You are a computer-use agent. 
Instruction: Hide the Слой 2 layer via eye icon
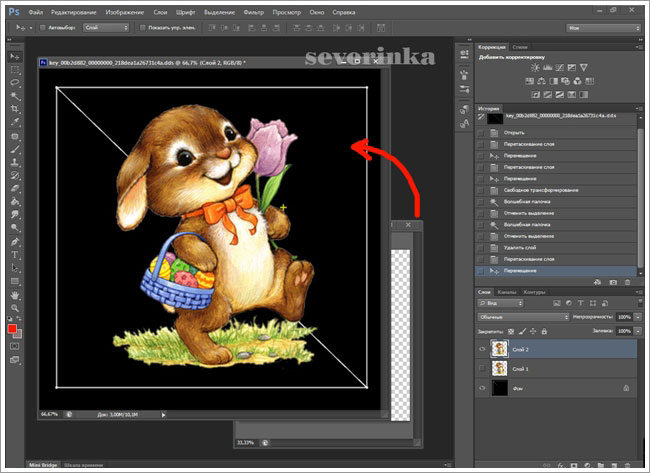click(484, 349)
